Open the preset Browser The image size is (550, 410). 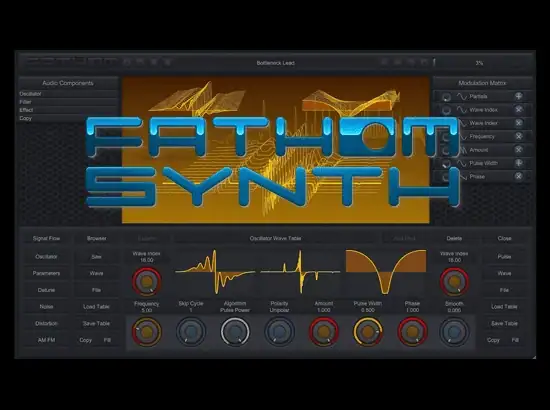click(96, 238)
